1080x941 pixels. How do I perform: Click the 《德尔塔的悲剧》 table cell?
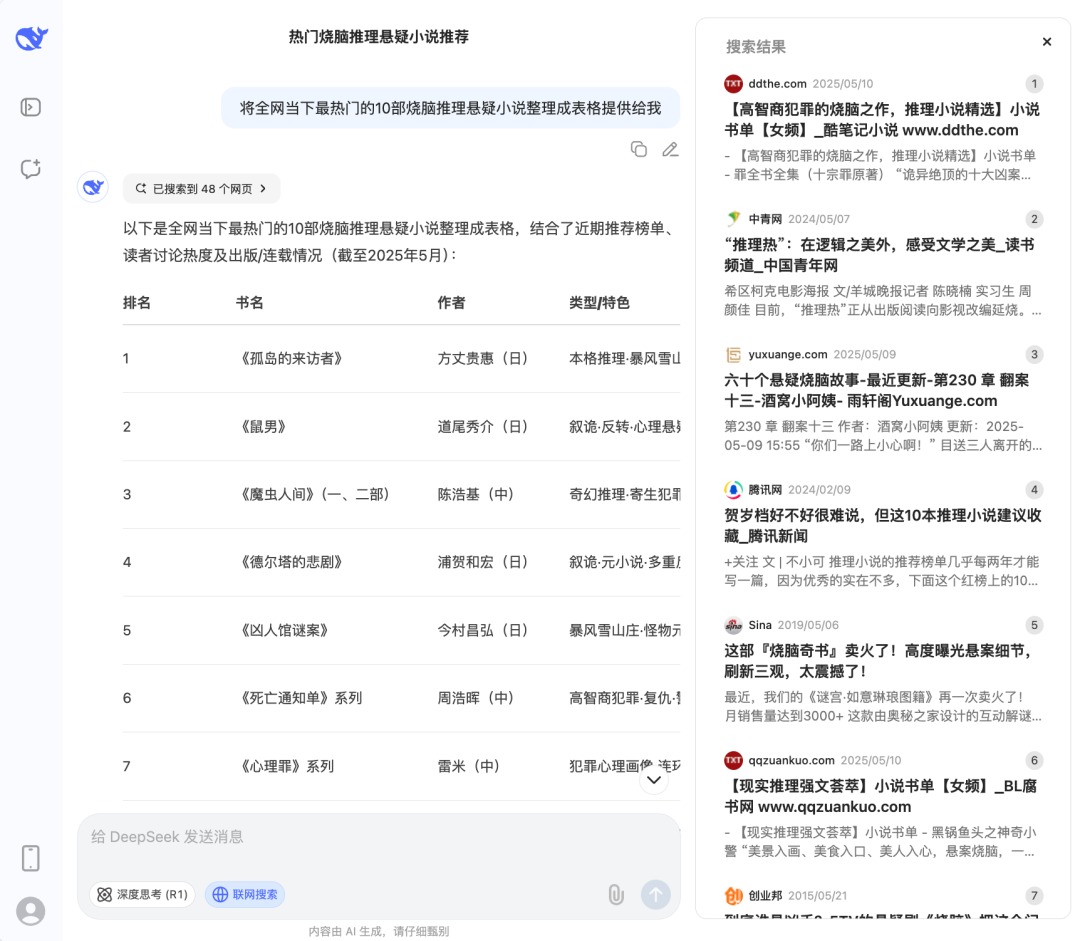(289, 562)
